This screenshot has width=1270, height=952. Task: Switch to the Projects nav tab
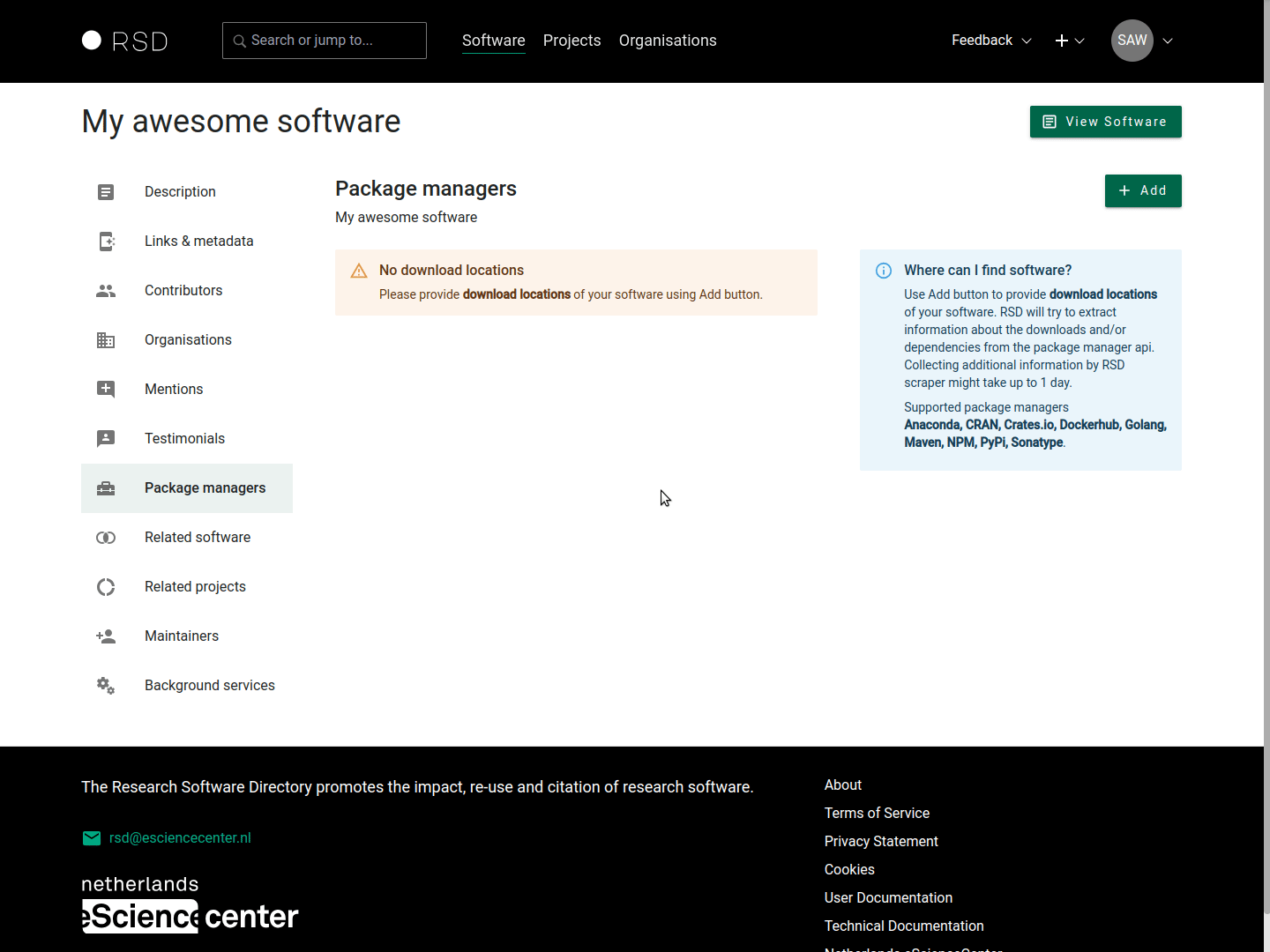coord(571,41)
